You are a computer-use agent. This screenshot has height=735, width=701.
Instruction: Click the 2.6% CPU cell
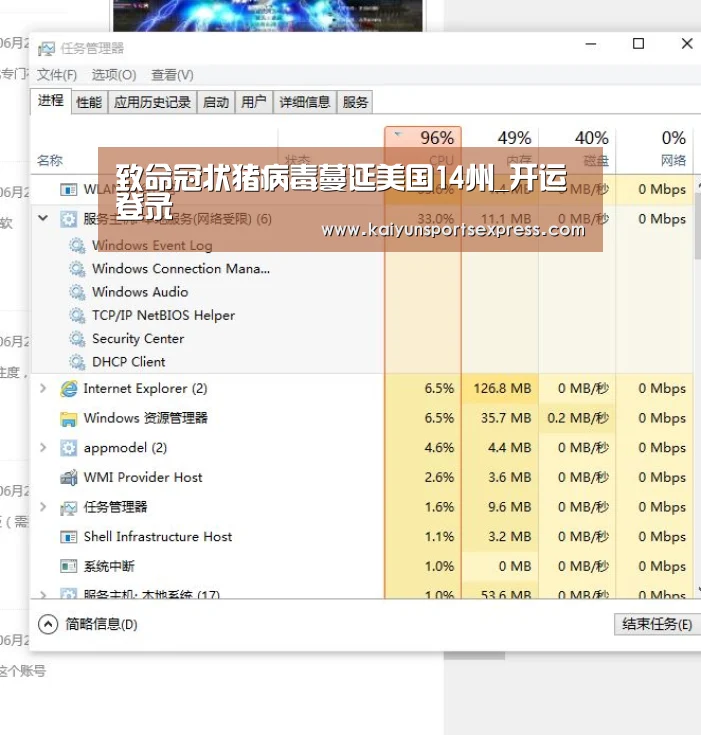point(423,478)
